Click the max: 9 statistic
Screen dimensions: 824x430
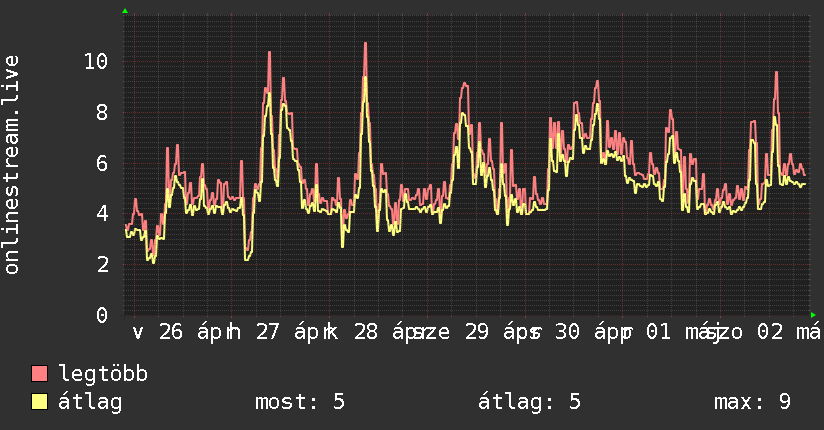753,402
